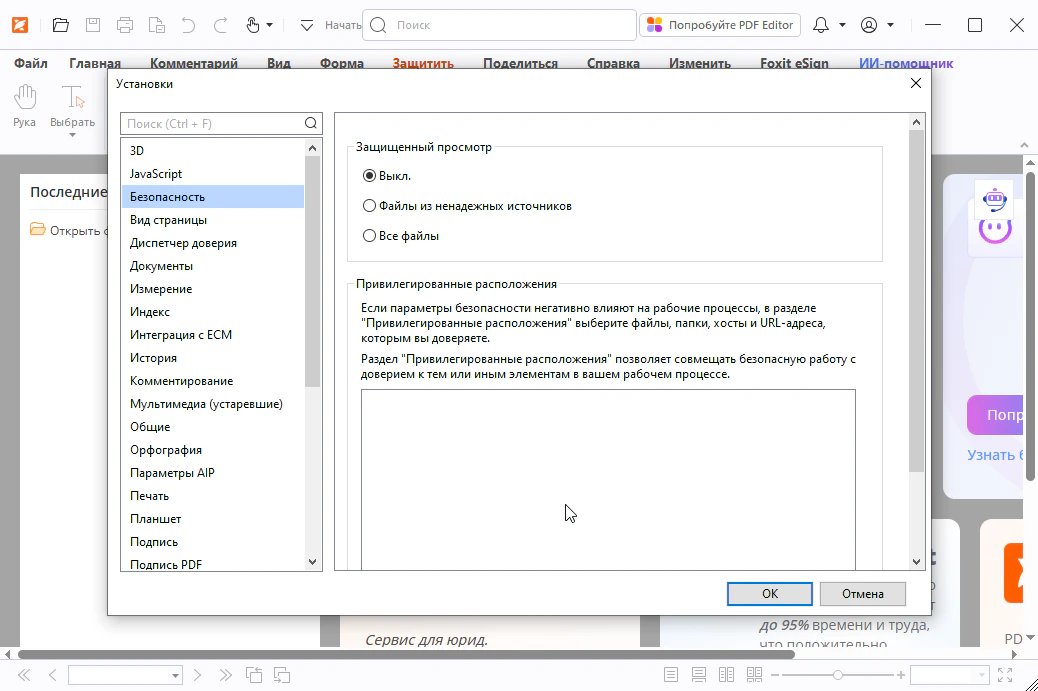Choose the Все файлы radio option
Image resolution: width=1038 pixels, height=691 pixels.
click(x=369, y=236)
